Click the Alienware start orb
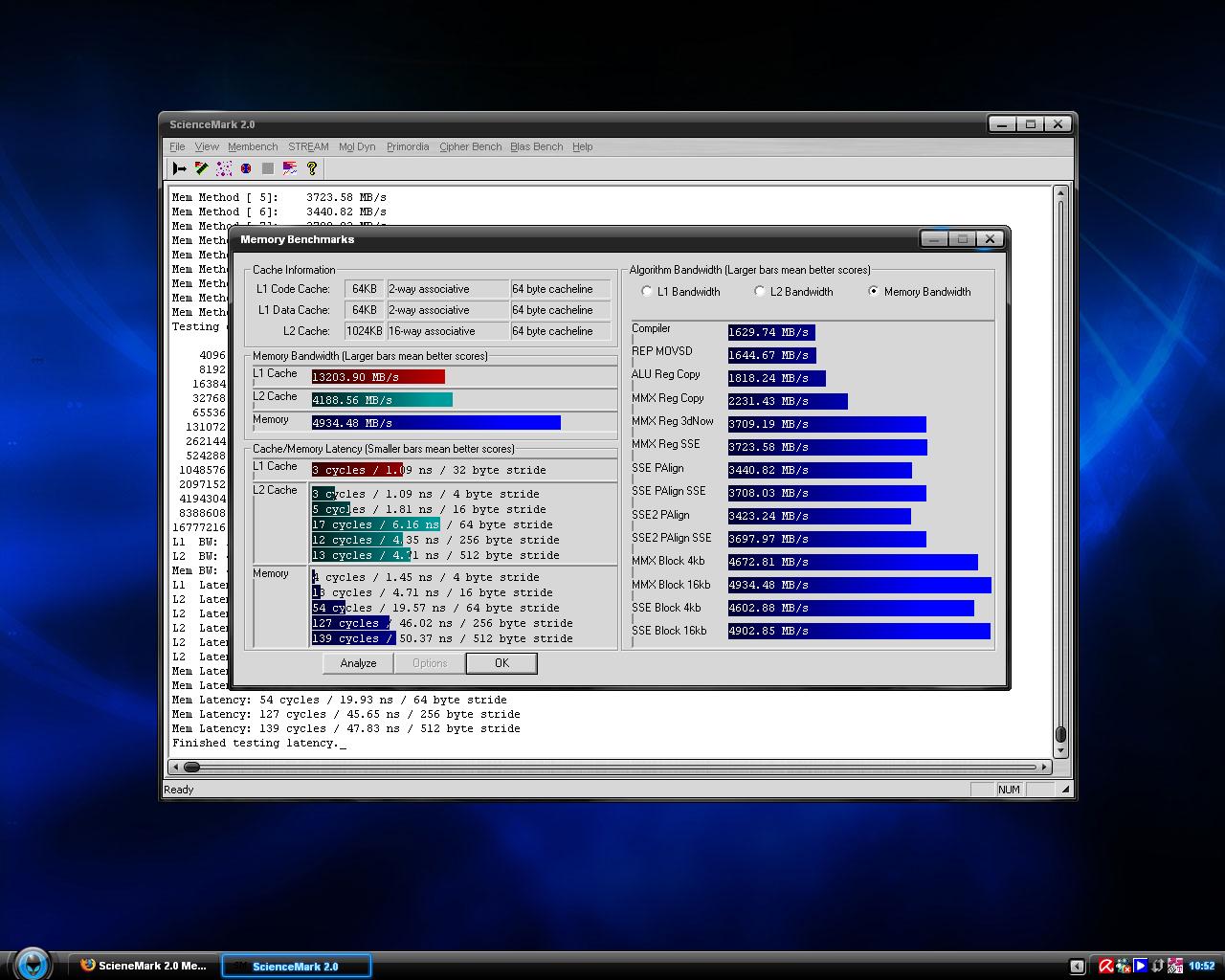The width and height of the screenshot is (1225, 980). point(33,964)
